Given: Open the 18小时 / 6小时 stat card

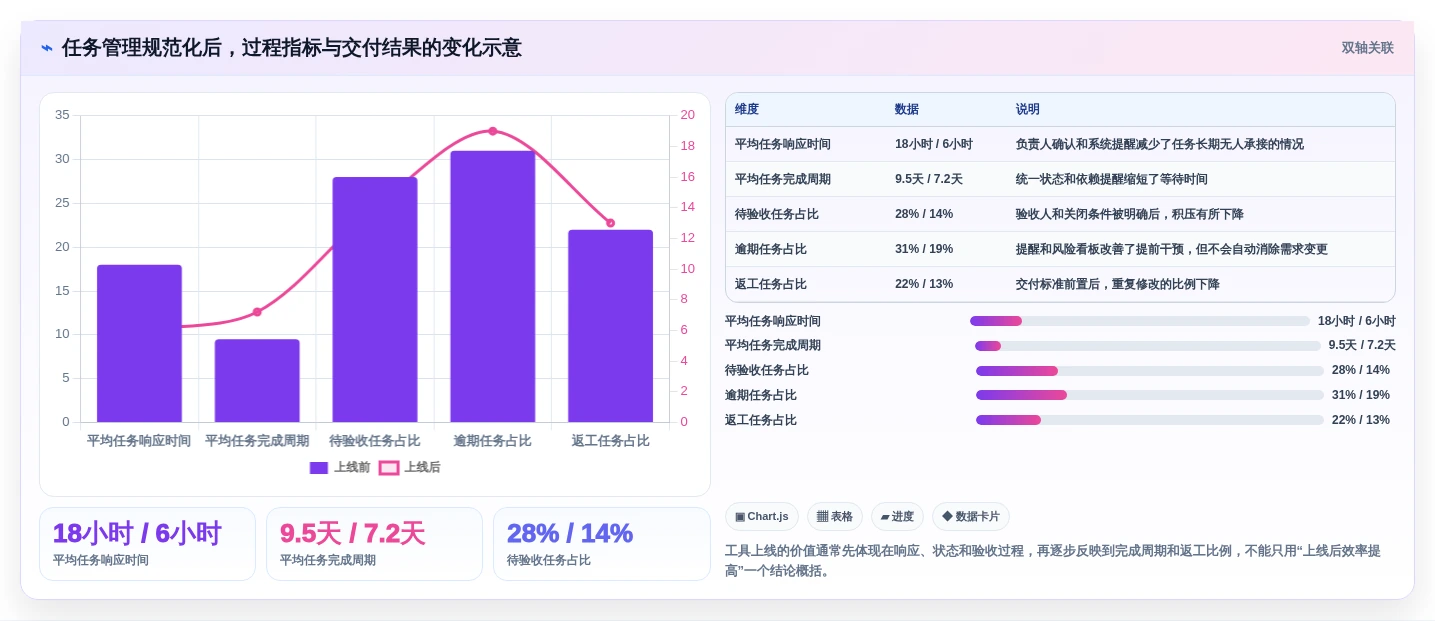Looking at the screenshot, I should [147, 544].
